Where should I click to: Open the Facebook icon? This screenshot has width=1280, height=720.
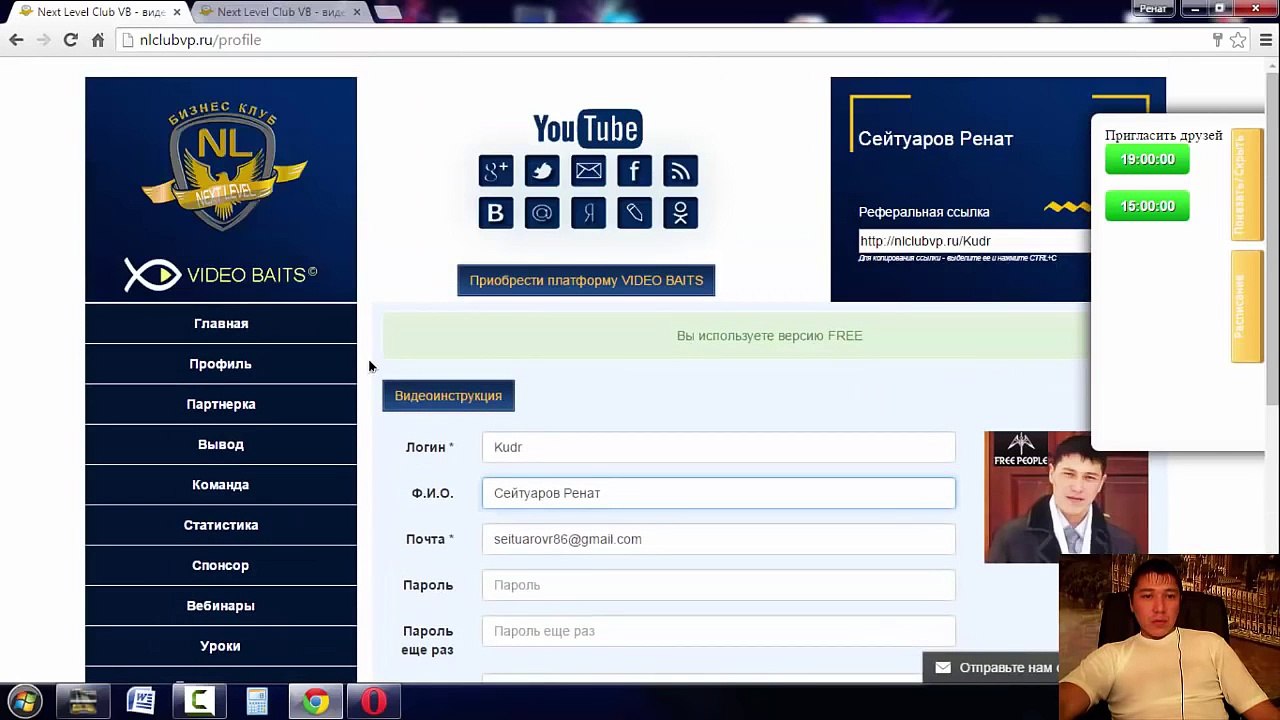click(x=634, y=171)
